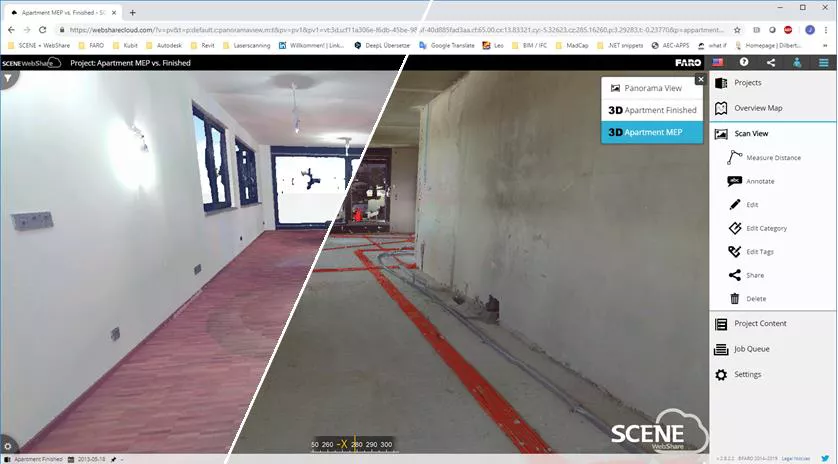Click Share in the Scan View tools
The height and width of the screenshot is (464, 838).
tap(746, 275)
